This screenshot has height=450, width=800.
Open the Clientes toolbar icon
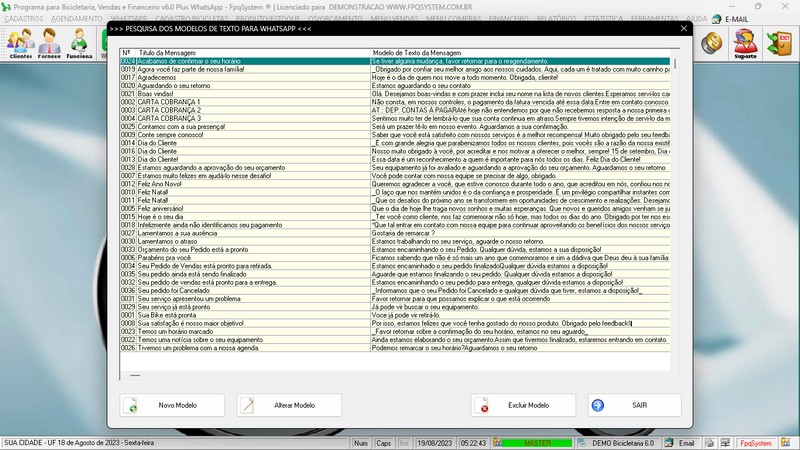coord(21,43)
